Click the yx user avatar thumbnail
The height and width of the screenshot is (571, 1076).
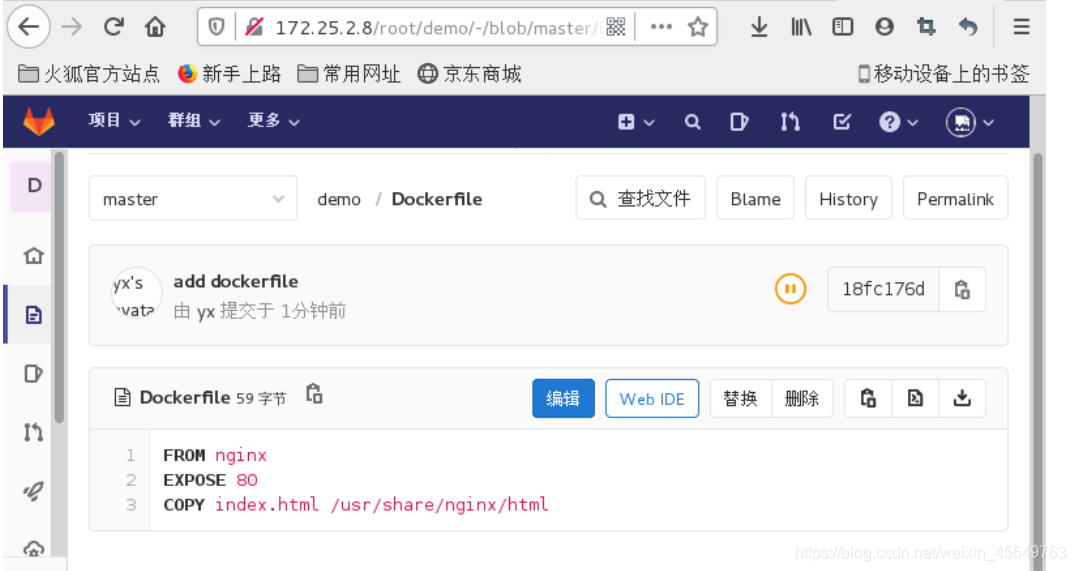tap(136, 294)
